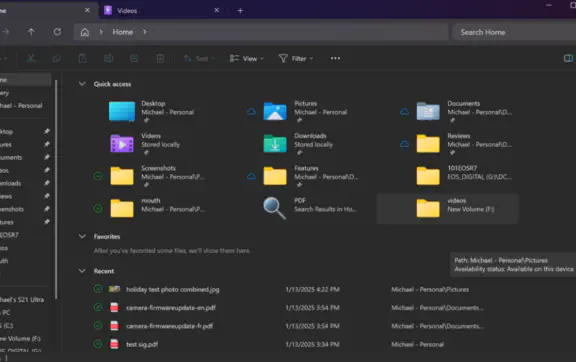
Task: Click cloud status icon beside Reviews folder
Action: pyautogui.click(x=404, y=144)
